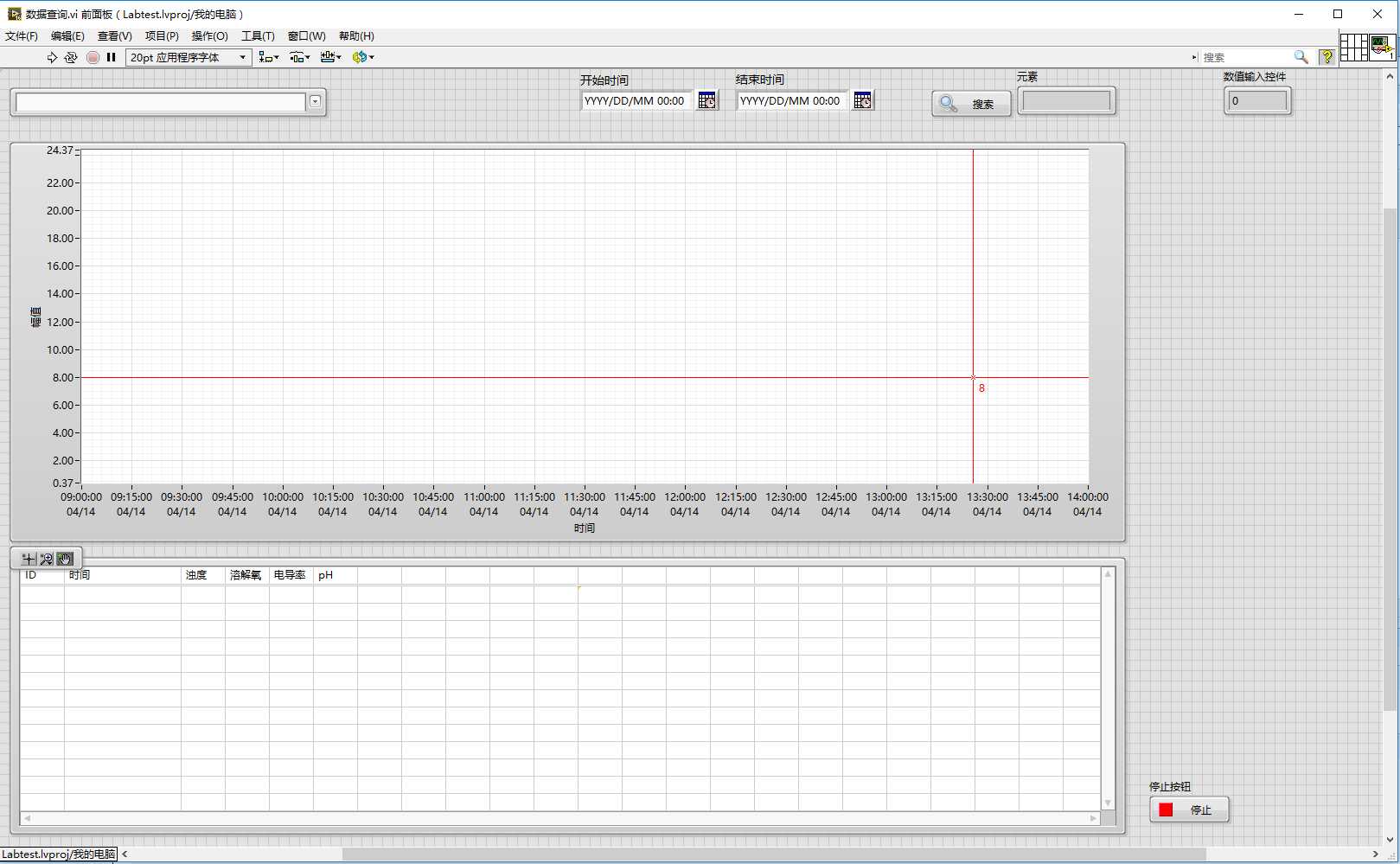Click the 电导率 column header
Image resolution: width=1400 pixels, height=864 pixels.
(291, 575)
